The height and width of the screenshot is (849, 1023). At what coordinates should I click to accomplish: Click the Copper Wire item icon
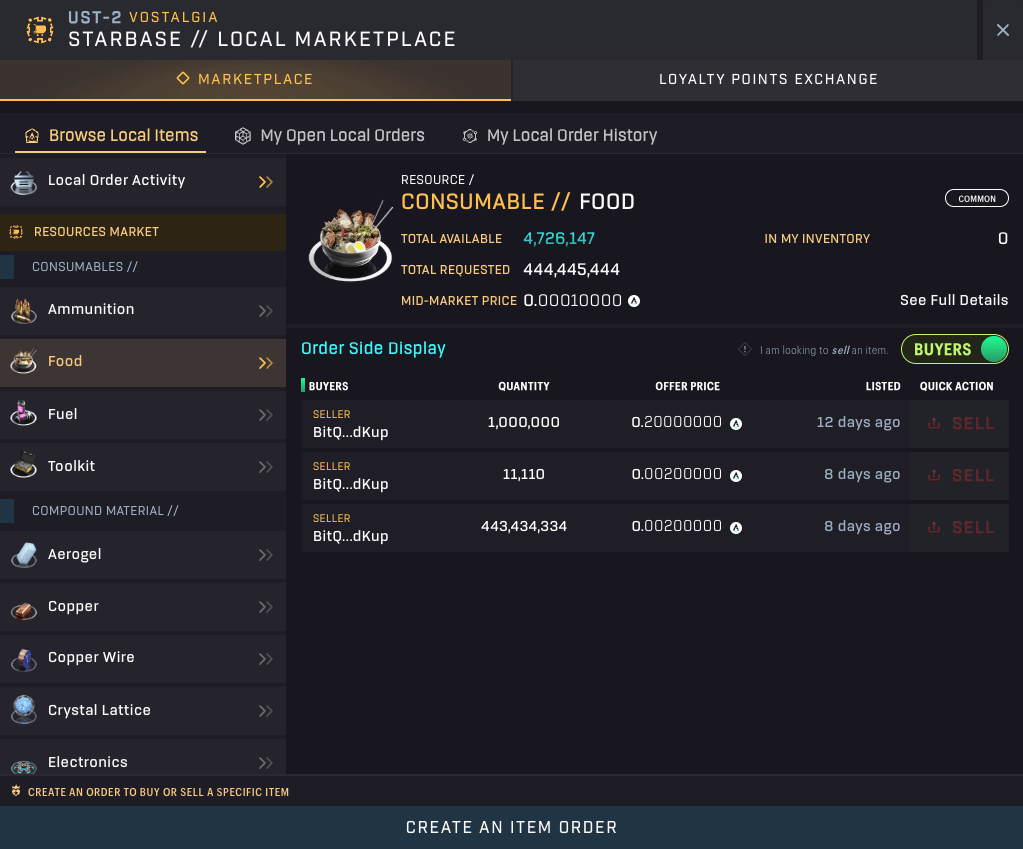(x=24, y=659)
